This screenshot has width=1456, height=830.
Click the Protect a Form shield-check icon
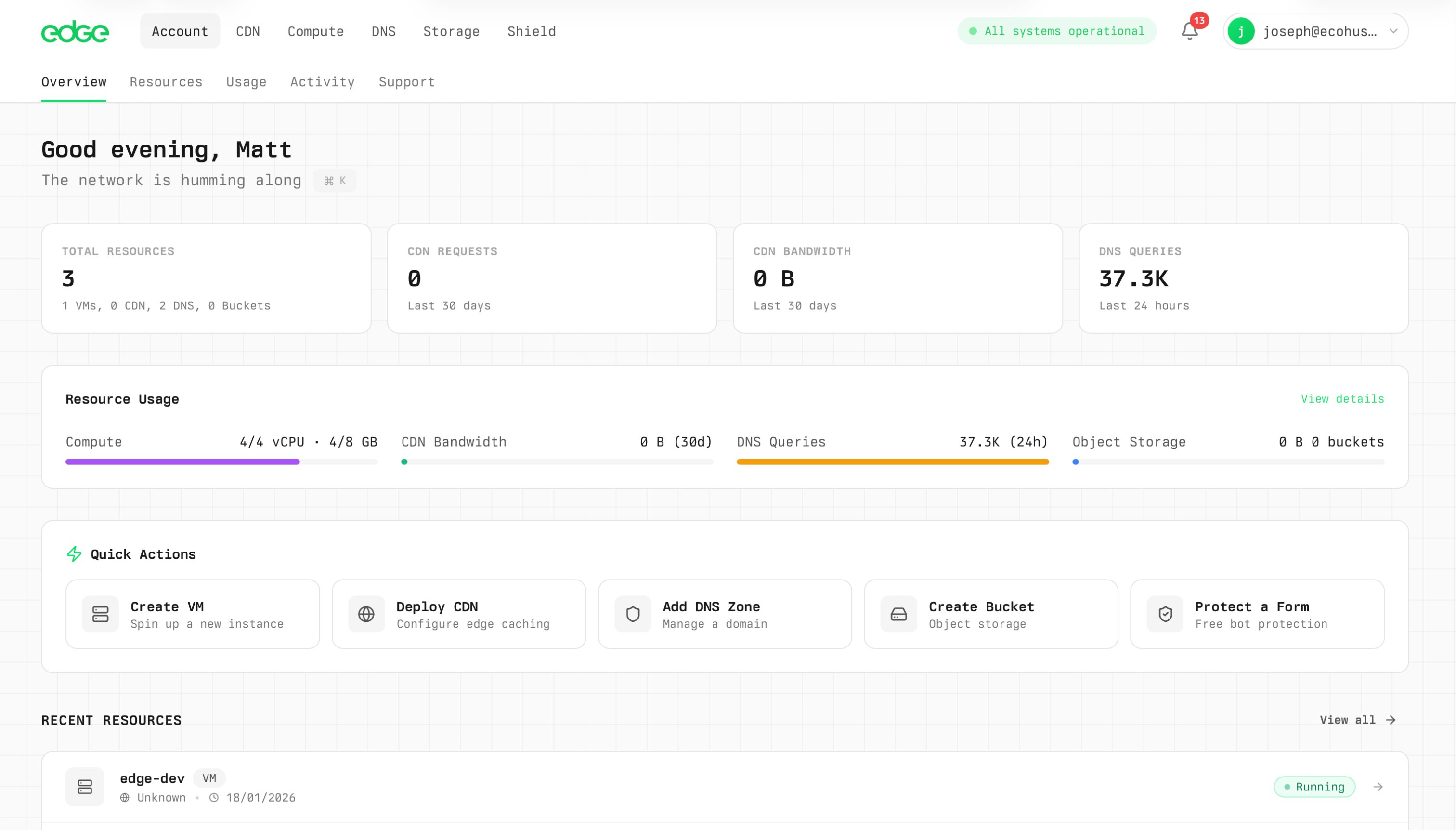(x=1165, y=614)
